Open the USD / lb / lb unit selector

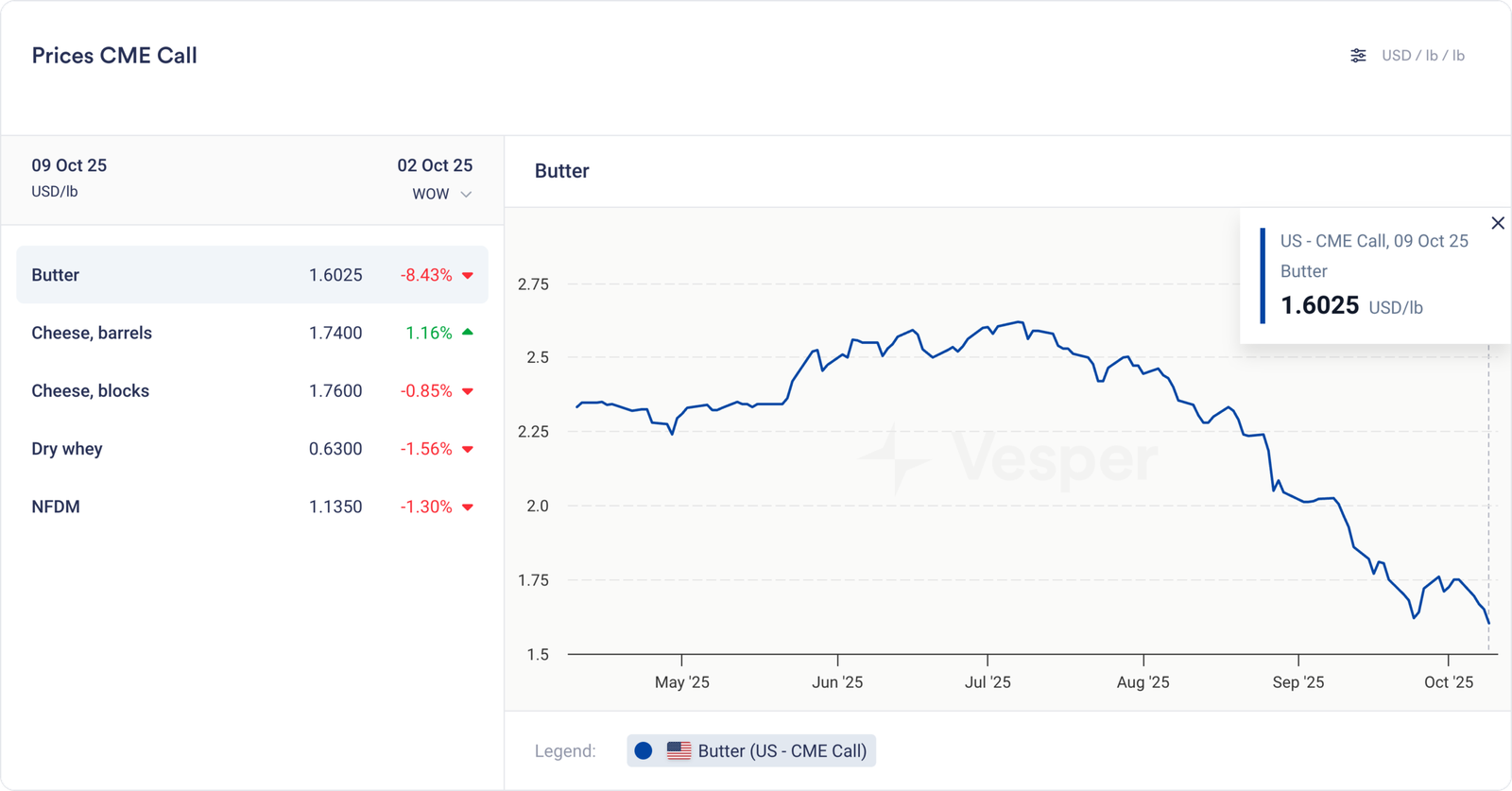coord(1422,56)
